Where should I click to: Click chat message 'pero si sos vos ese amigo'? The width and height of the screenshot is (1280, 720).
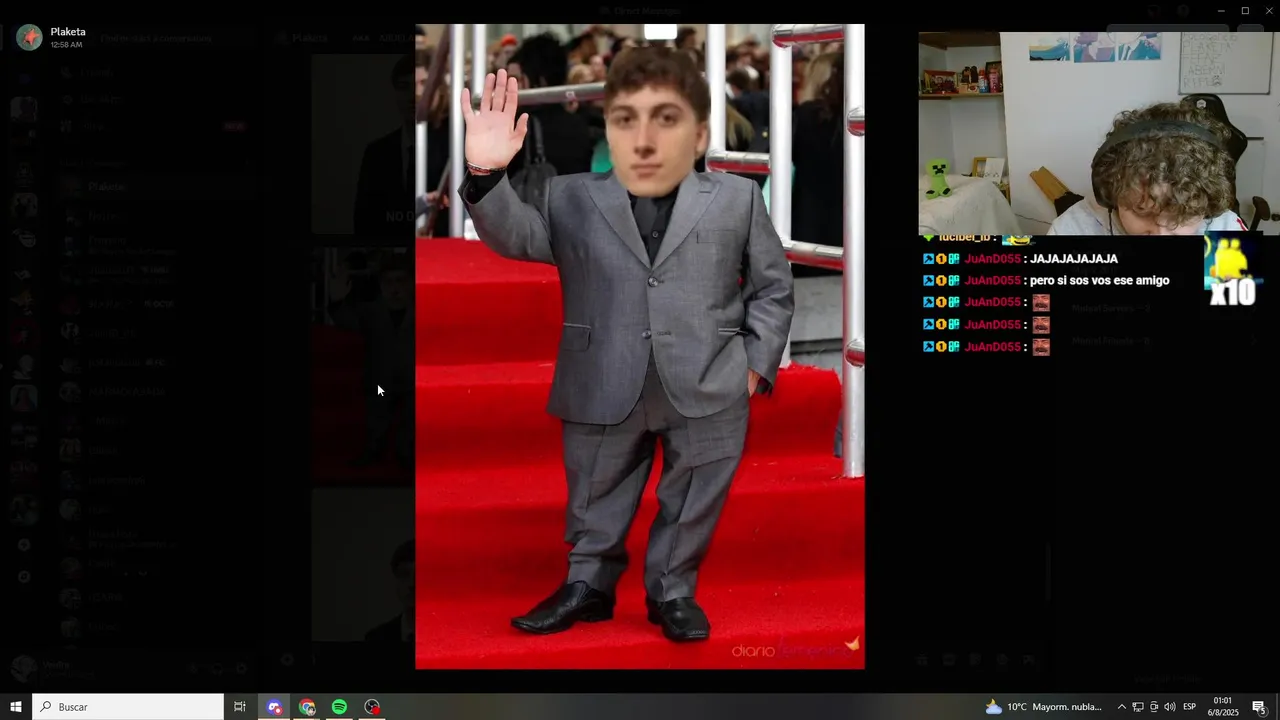(1099, 281)
